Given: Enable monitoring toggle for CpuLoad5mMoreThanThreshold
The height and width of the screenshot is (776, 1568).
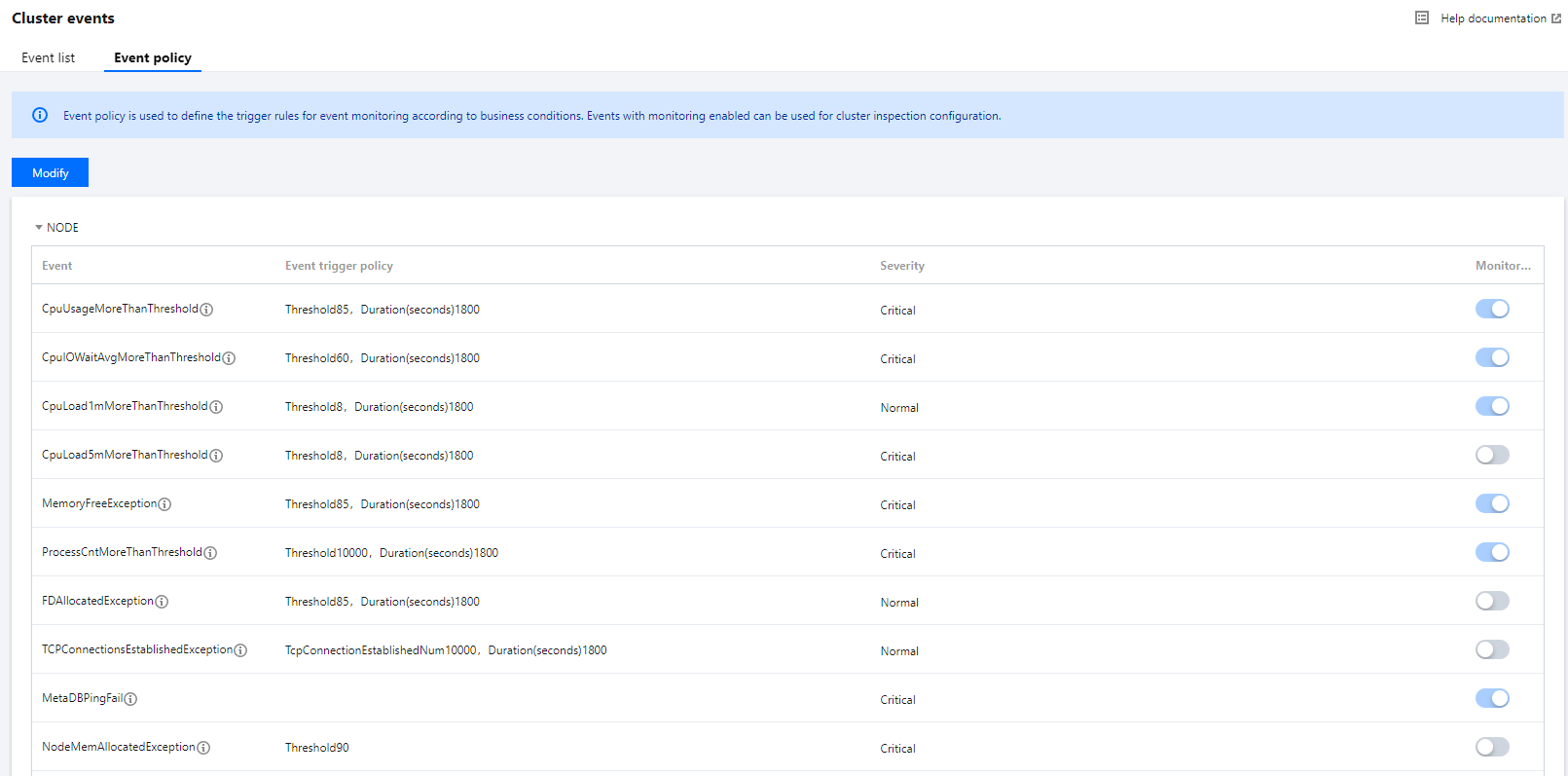Looking at the screenshot, I should (1491, 455).
